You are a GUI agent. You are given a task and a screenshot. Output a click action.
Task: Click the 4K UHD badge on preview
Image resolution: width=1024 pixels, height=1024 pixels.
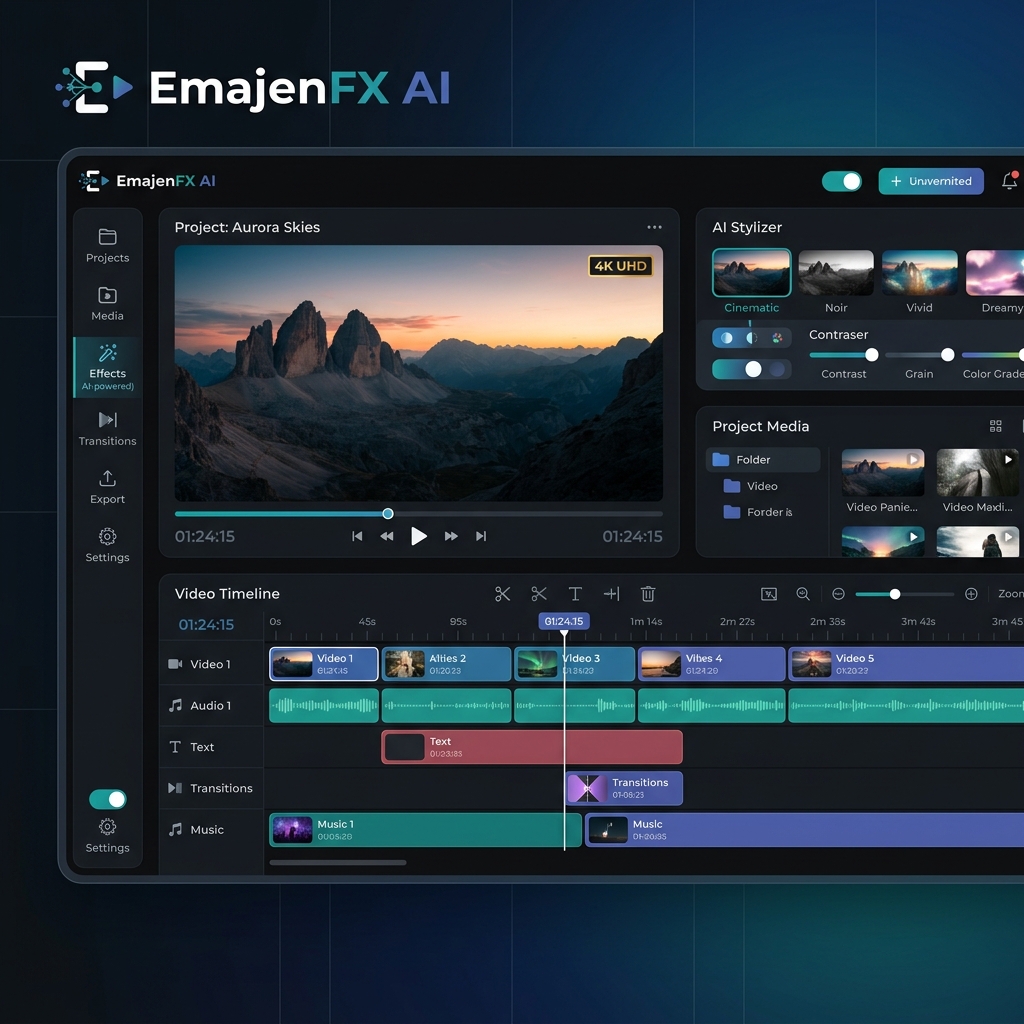[620, 266]
